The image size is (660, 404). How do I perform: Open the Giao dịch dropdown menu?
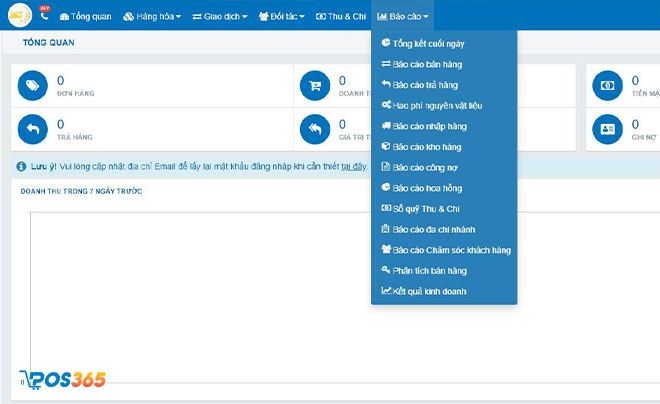coord(218,17)
